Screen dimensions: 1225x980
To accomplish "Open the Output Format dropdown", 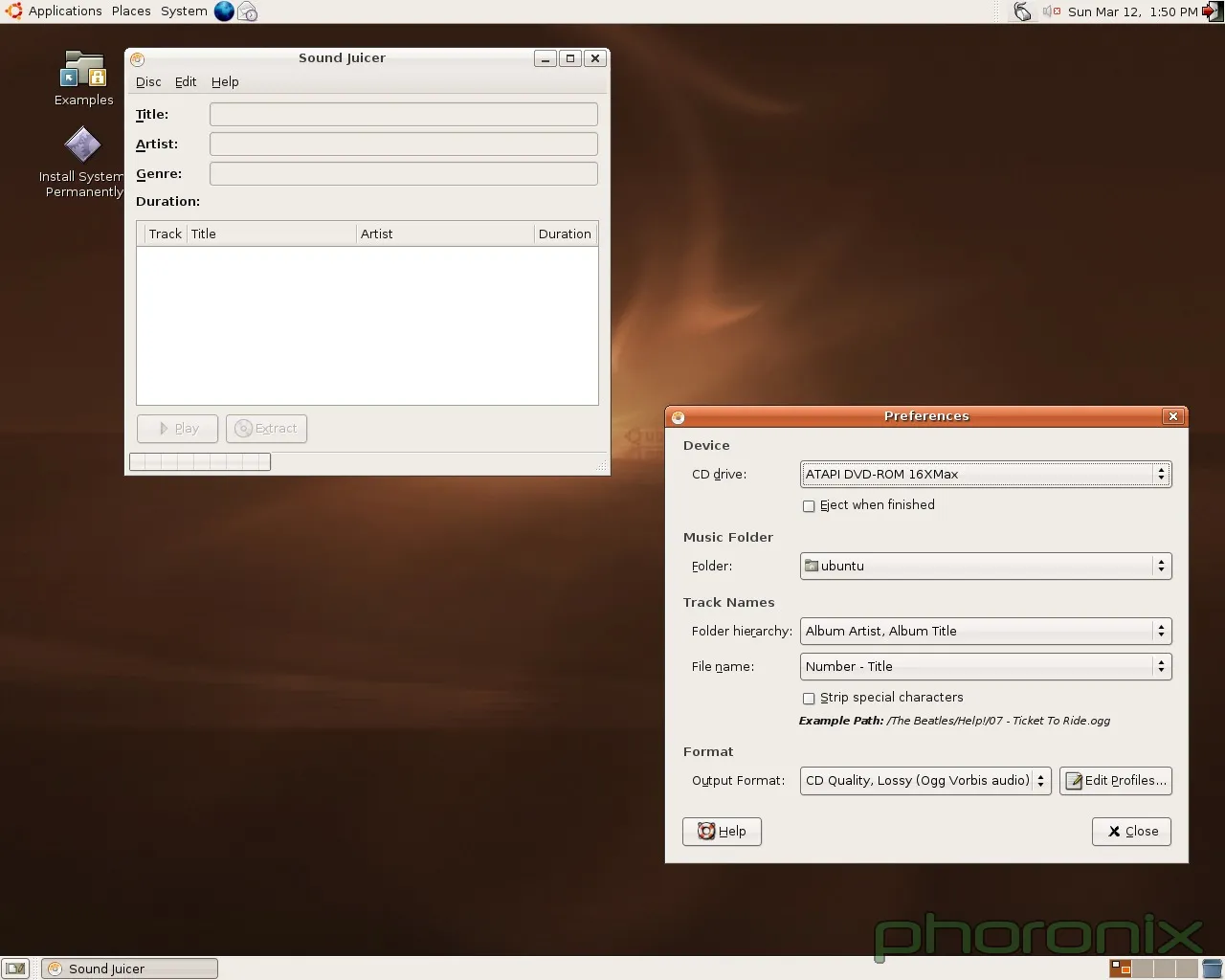I will click(x=925, y=781).
